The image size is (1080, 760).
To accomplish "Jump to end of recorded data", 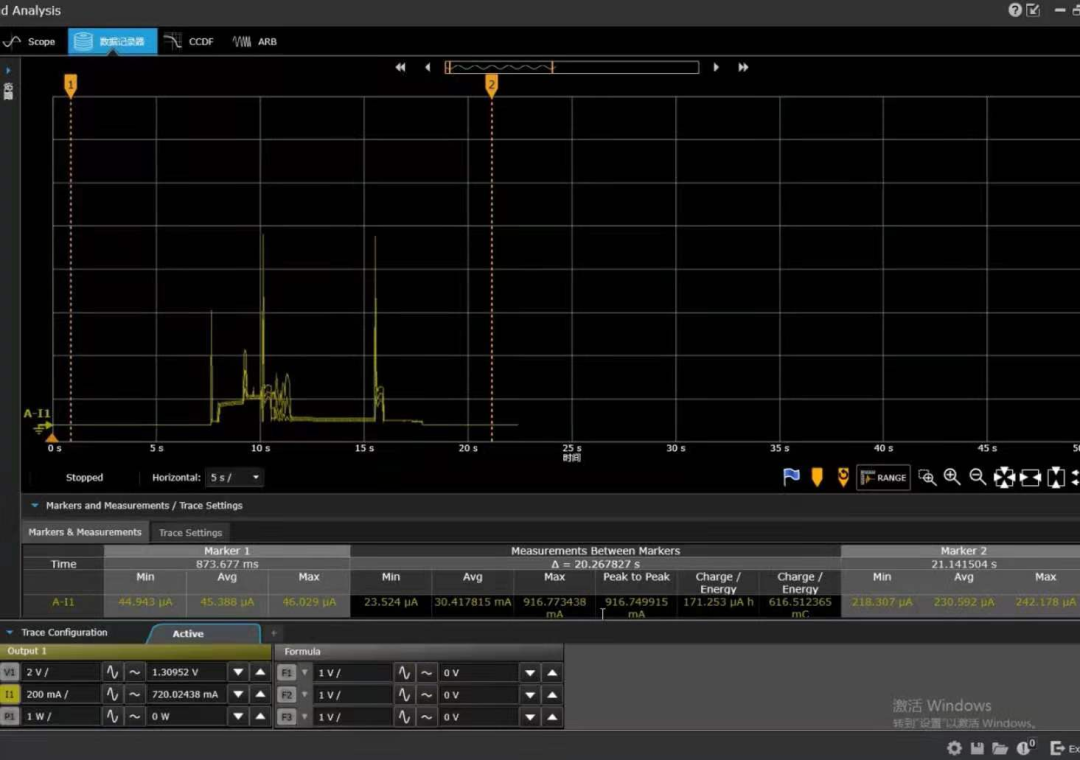I will [x=742, y=67].
